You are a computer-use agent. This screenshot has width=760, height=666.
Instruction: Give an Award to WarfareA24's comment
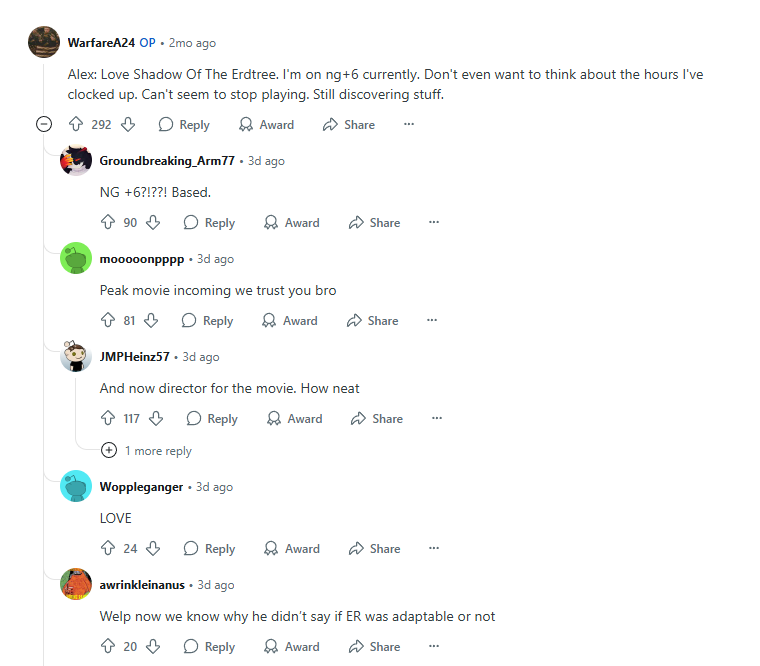click(x=266, y=125)
